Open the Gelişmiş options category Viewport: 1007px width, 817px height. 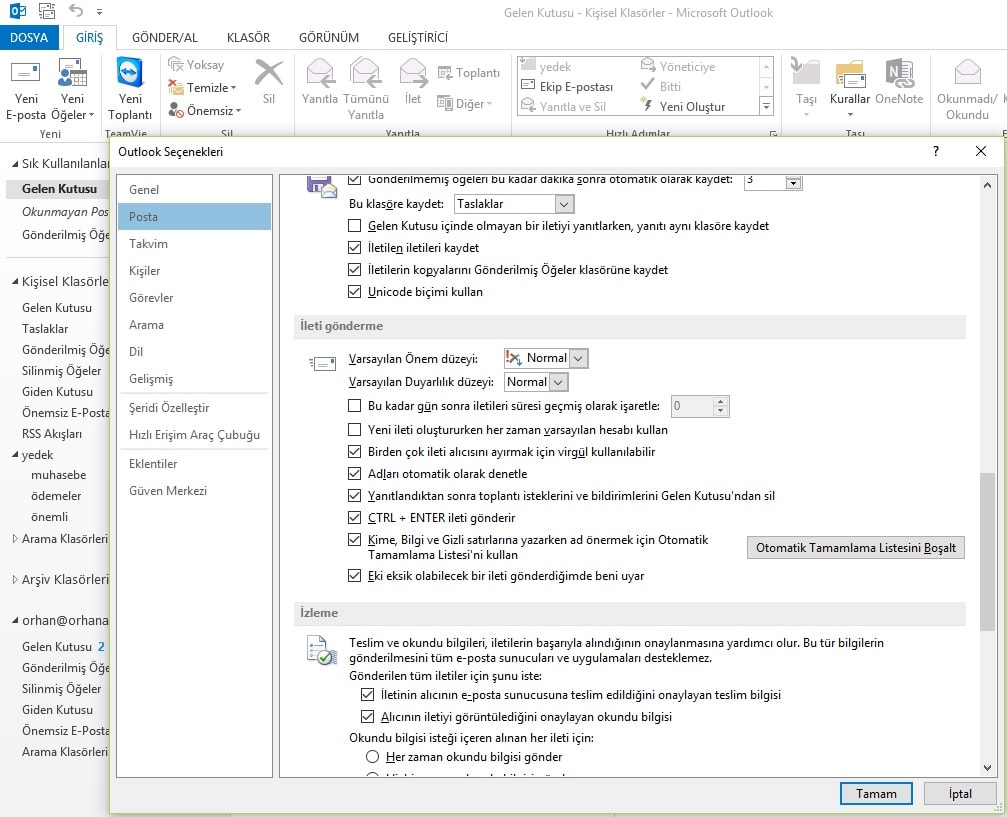tap(194, 379)
